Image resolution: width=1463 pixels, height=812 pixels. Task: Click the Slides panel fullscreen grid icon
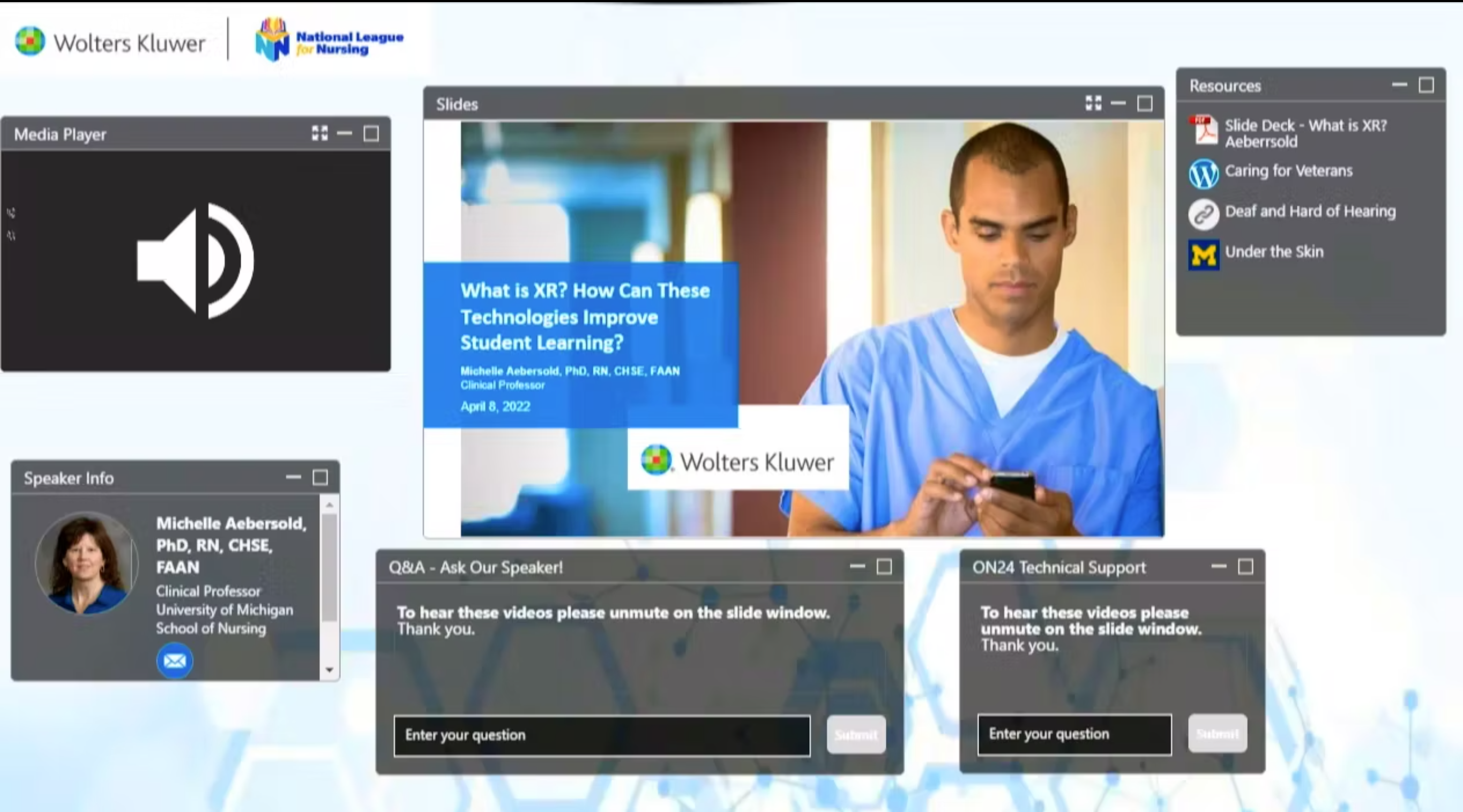[1093, 103]
